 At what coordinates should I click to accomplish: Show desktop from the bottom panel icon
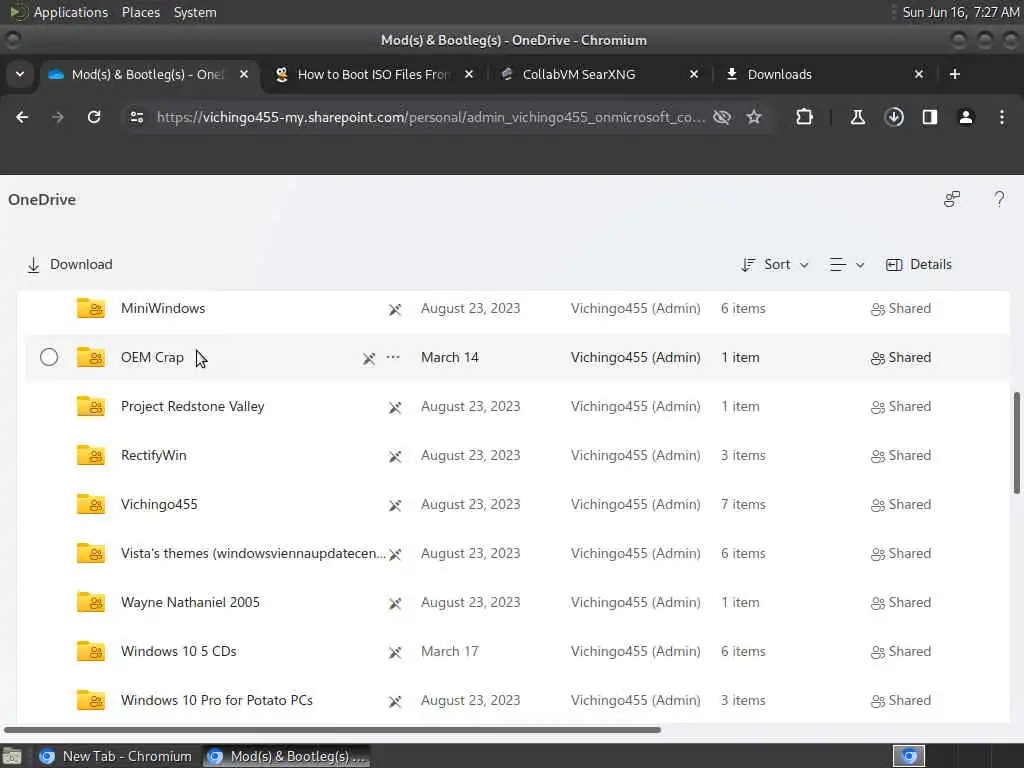pos(12,756)
